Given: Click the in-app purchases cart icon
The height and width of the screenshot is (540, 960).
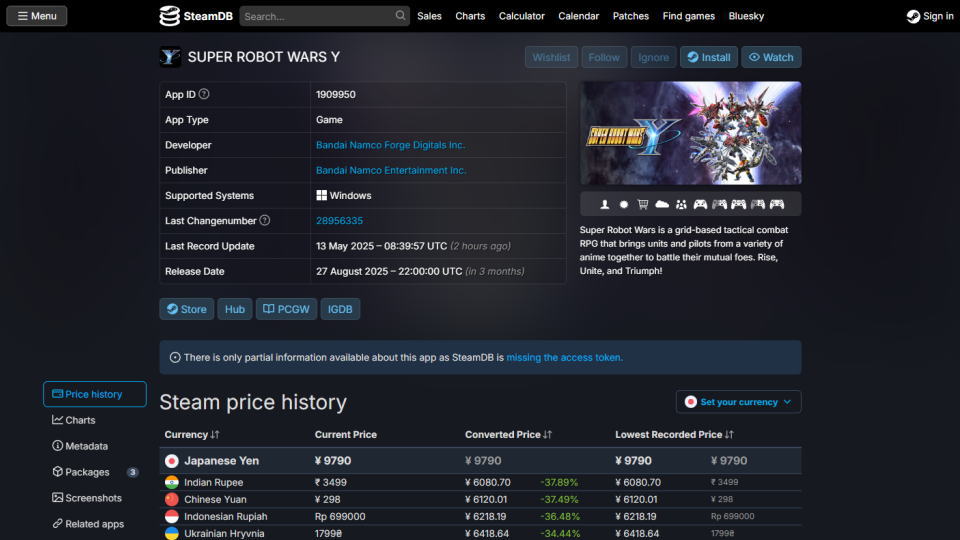Looking at the screenshot, I should click(643, 204).
